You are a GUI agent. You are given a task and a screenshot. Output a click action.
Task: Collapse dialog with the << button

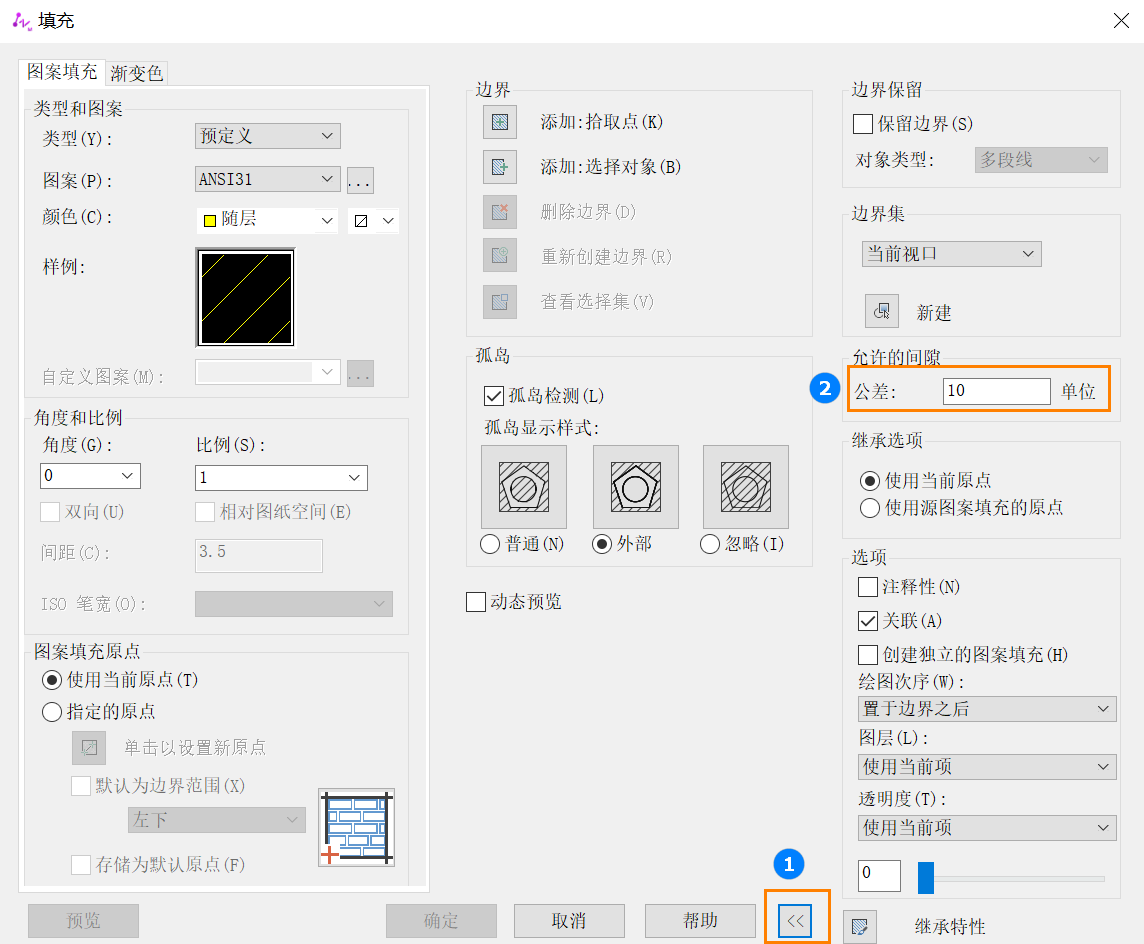795,921
